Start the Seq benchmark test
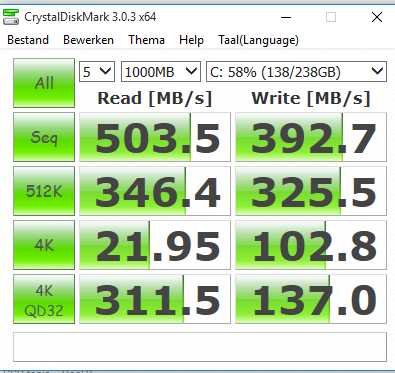 click(x=44, y=137)
